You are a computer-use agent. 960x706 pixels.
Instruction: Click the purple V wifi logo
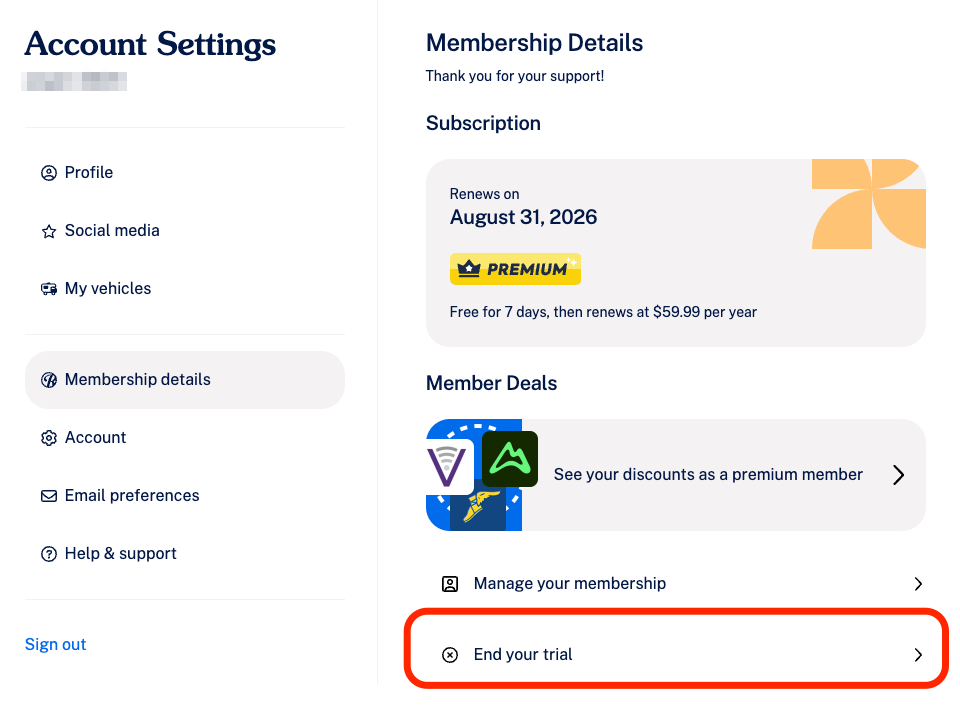(x=448, y=467)
